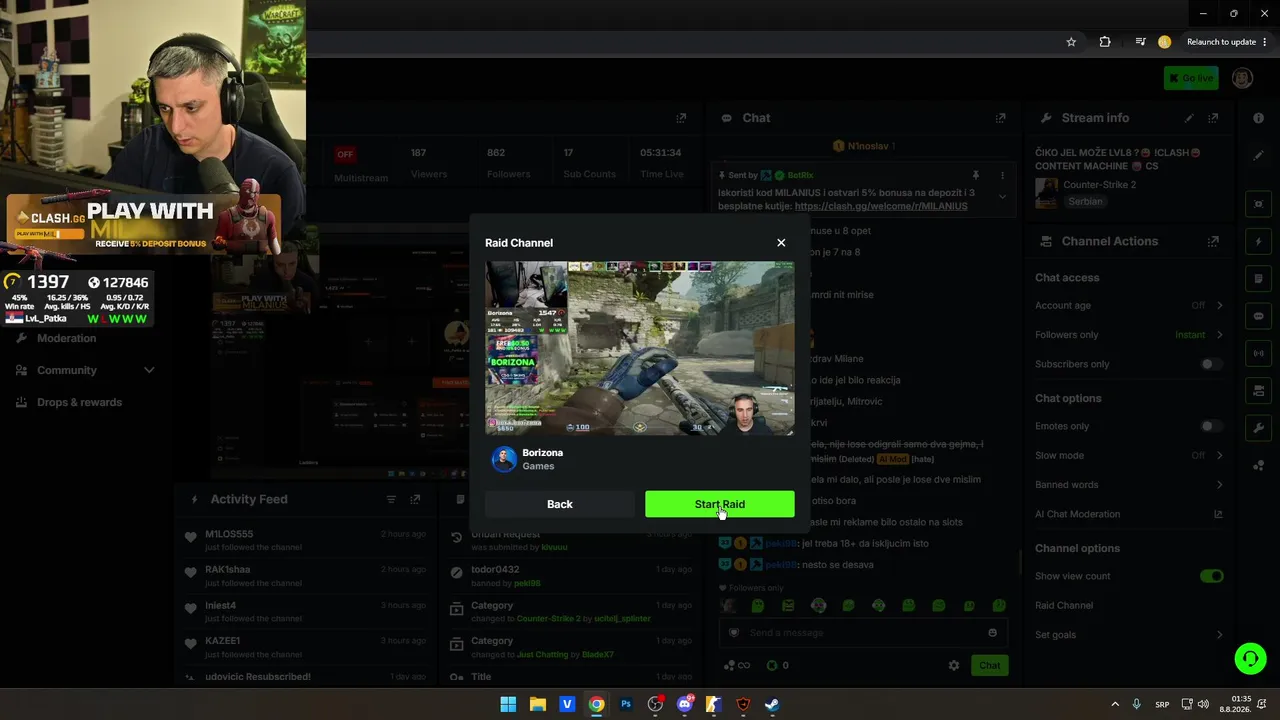The image size is (1280, 720).
Task: Open the Windows Start menu
Action: 508,704
